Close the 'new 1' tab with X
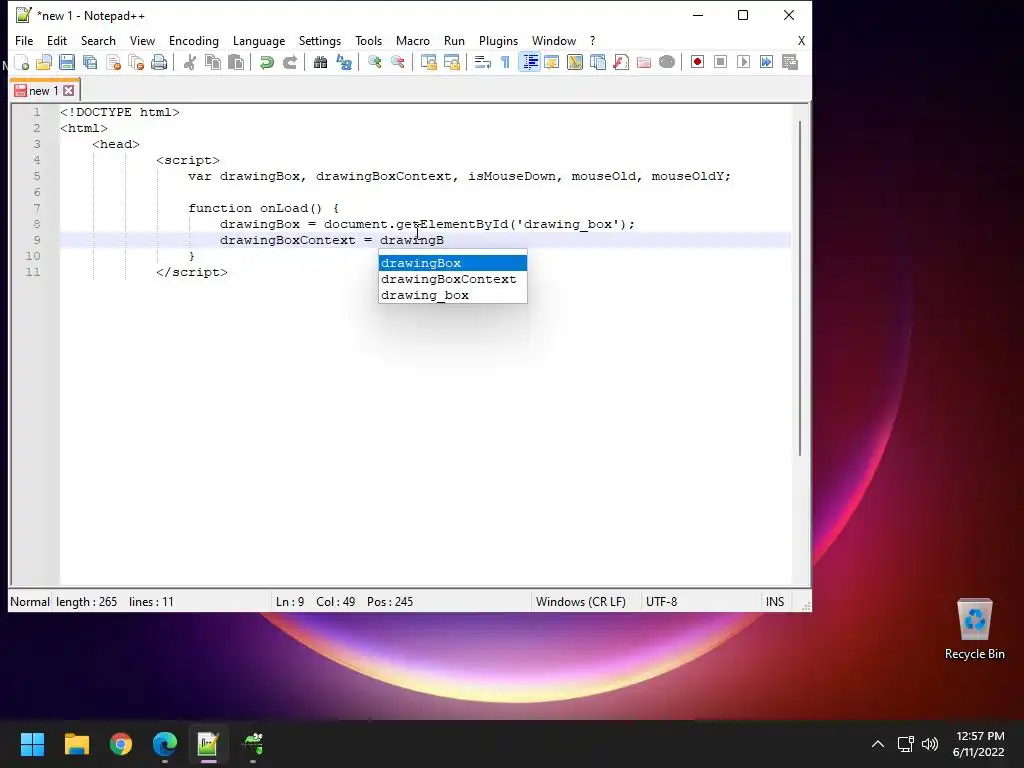1024x768 pixels. pos(69,91)
